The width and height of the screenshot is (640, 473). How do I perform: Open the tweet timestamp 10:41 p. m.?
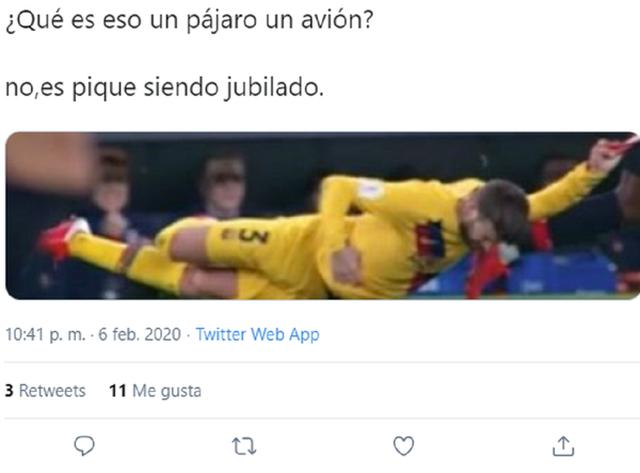point(45,334)
